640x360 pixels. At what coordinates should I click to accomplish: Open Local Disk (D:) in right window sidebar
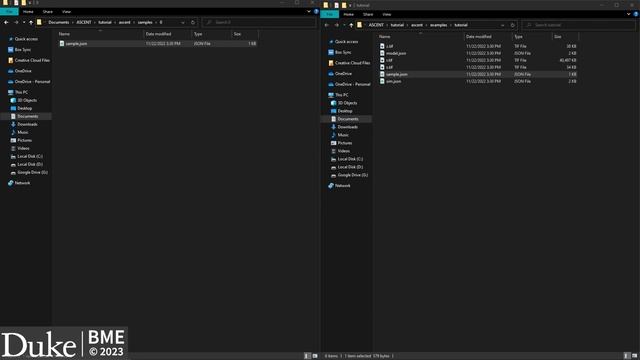(x=350, y=167)
